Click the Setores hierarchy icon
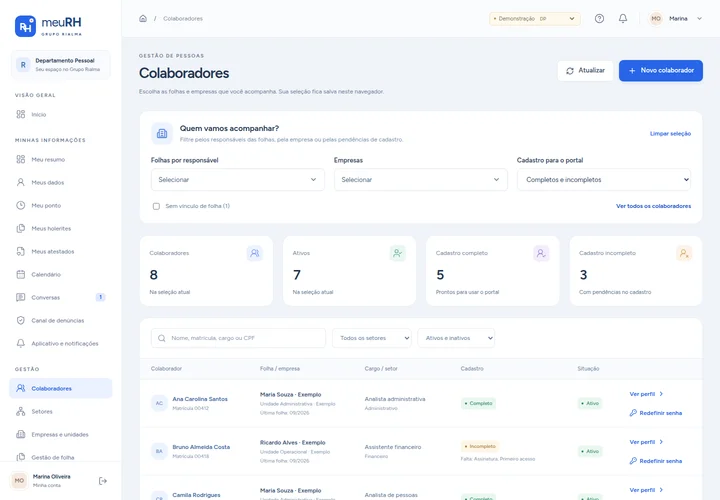Viewport: 720px width, 500px height. tap(21, 411)
